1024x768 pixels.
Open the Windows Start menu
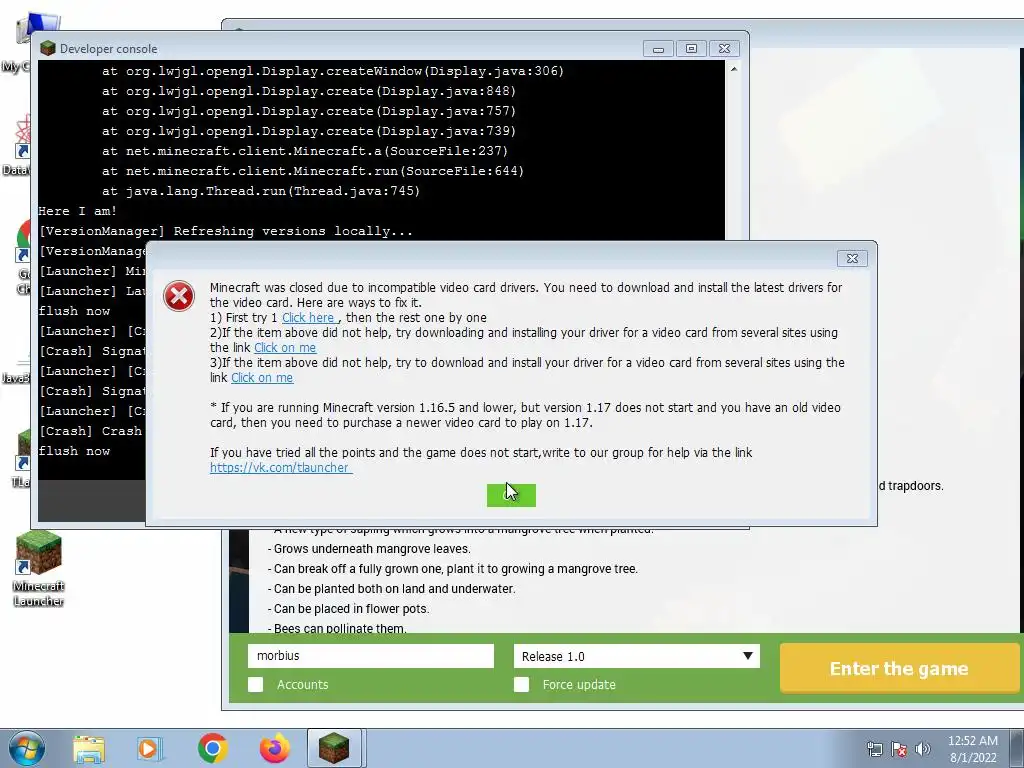[x=26, y=748]
